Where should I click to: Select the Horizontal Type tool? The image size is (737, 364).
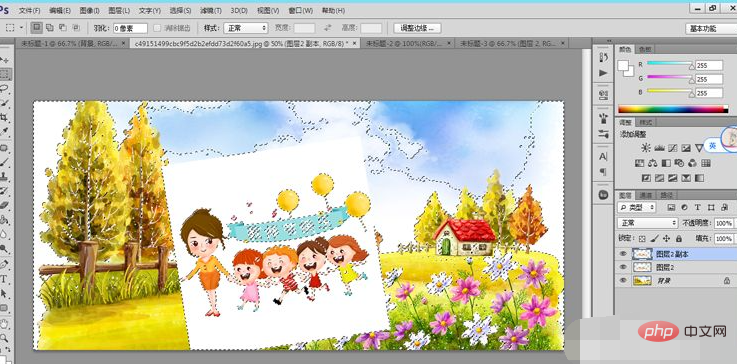coord(5,279)
